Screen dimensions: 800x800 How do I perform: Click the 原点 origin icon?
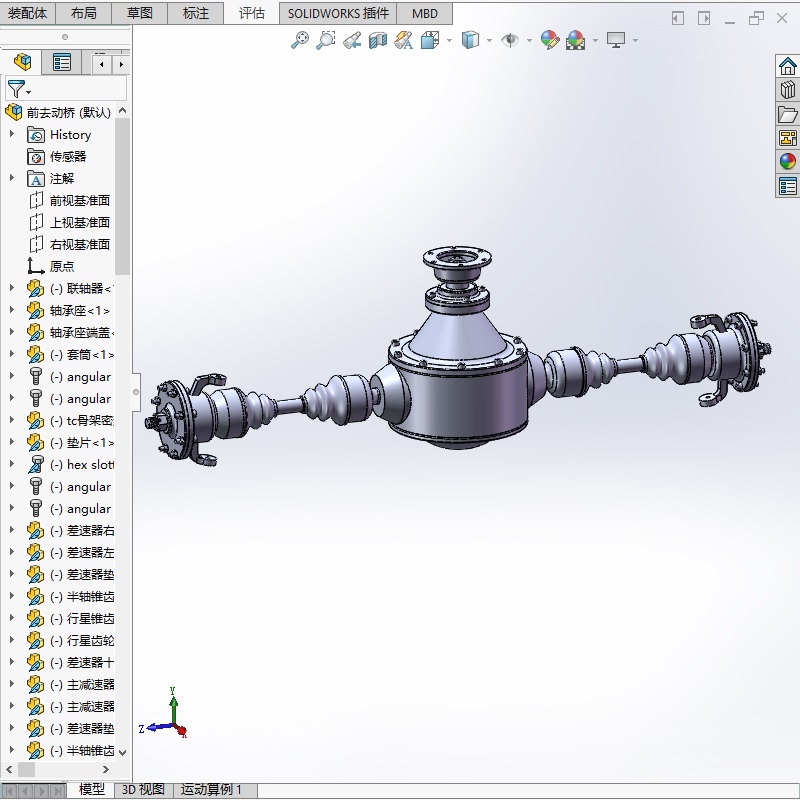pos(36,266)
